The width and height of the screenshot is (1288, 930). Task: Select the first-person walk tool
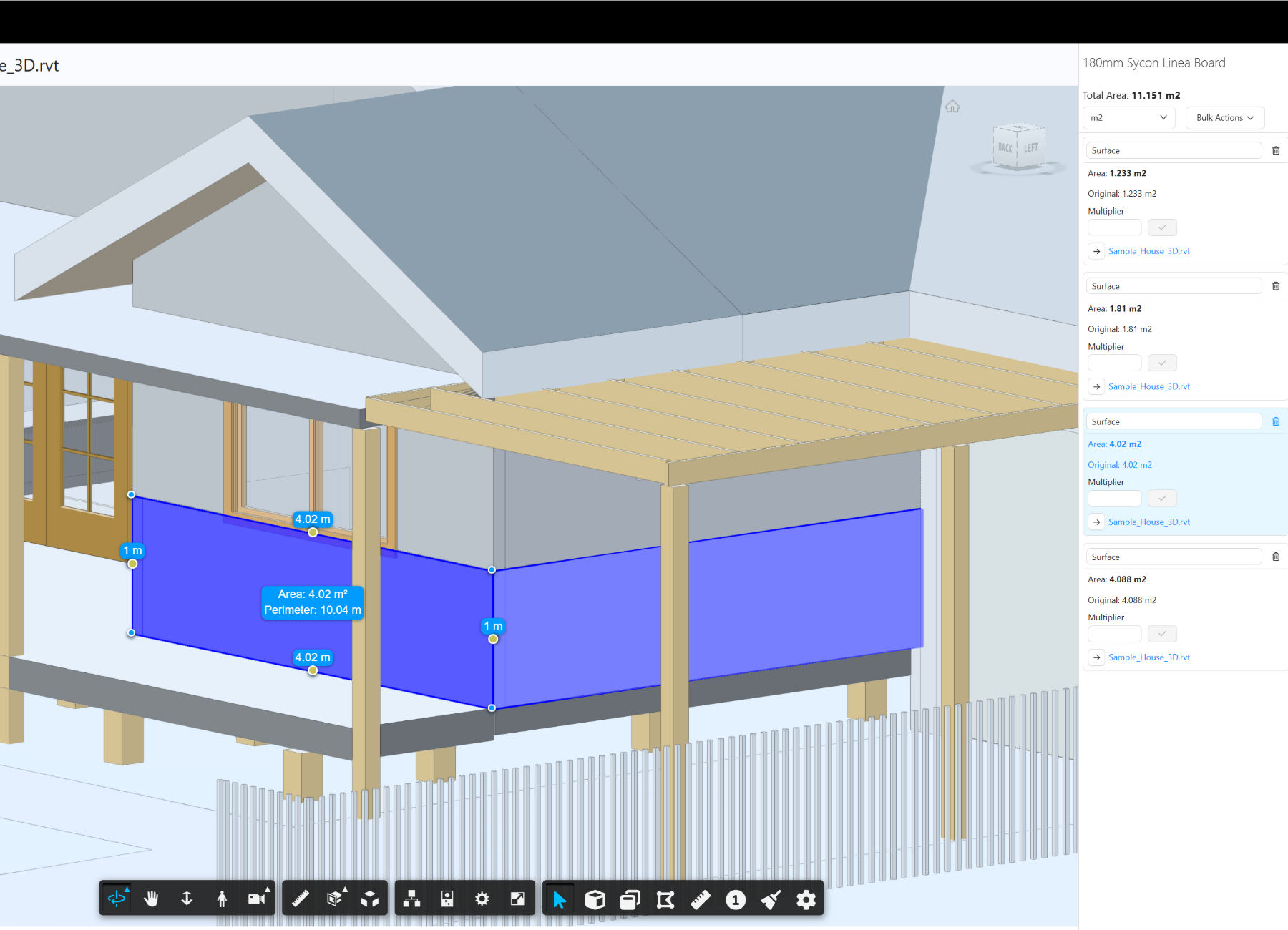[223, 898]
